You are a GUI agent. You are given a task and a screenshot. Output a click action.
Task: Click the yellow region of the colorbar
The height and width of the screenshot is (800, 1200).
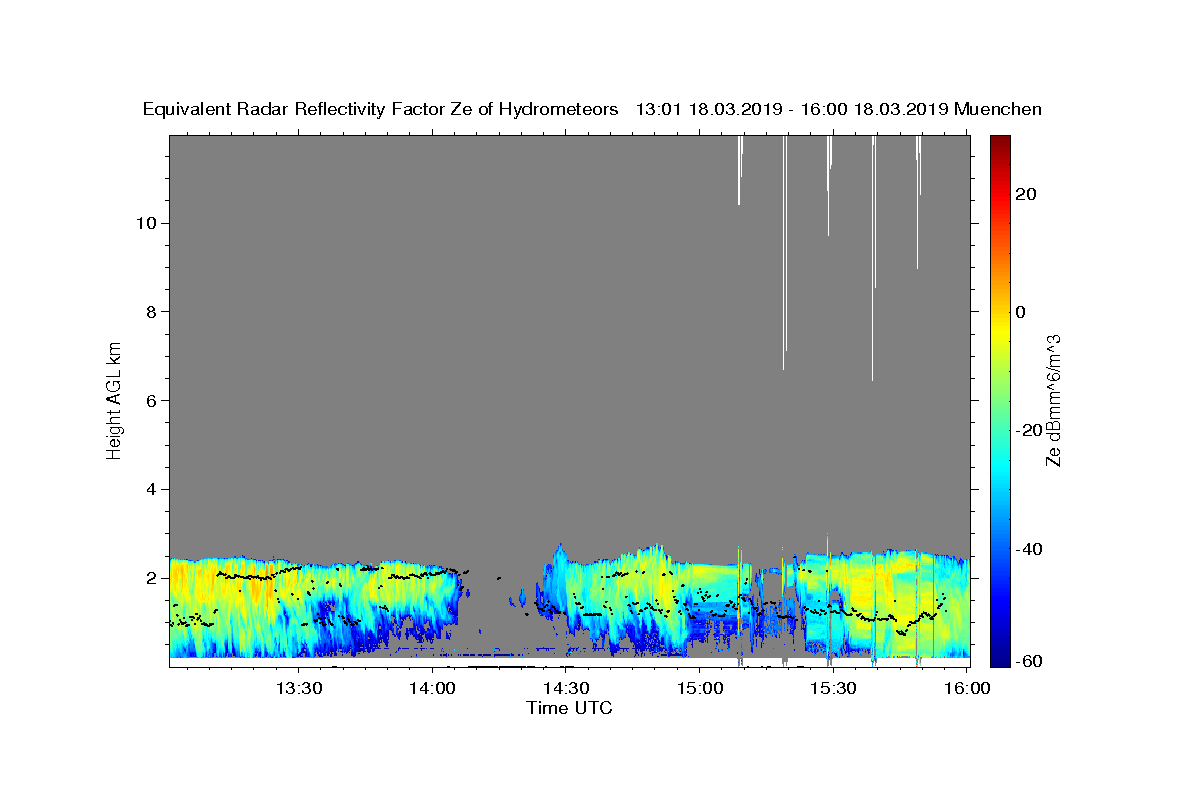pyautogui.click(x=1000, y=330)
